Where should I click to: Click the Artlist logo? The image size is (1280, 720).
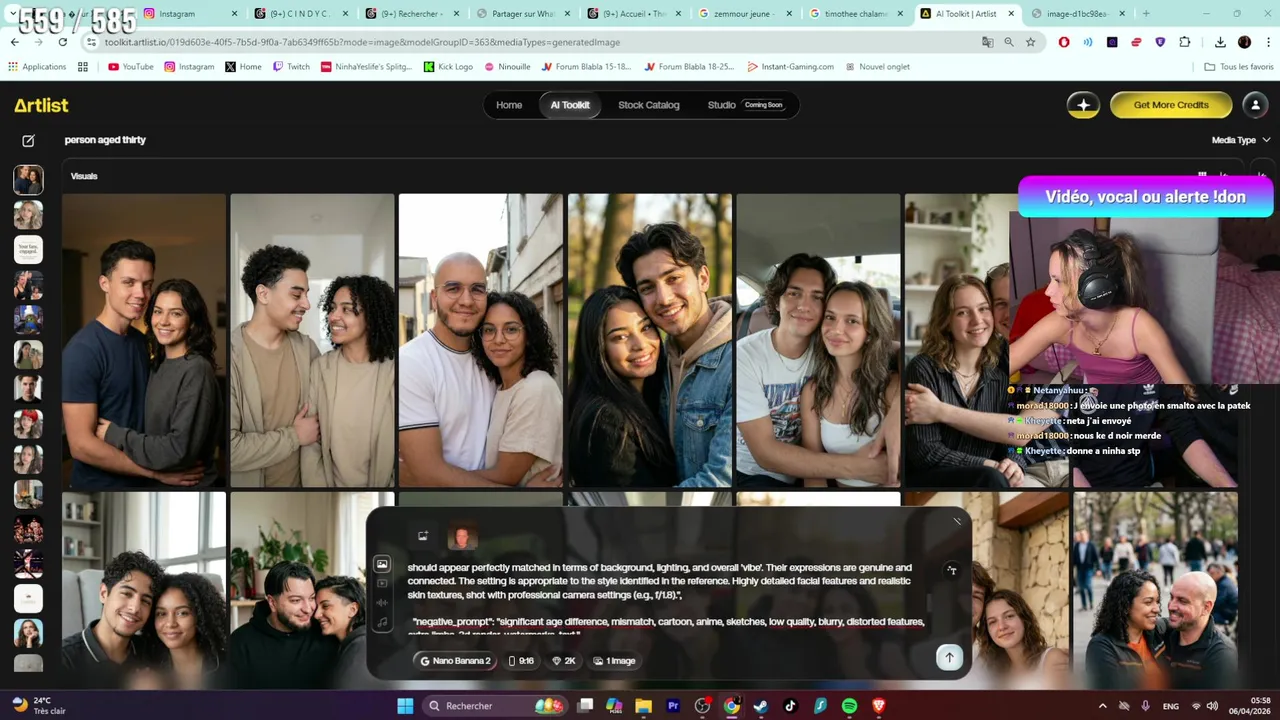pos(41,105)
